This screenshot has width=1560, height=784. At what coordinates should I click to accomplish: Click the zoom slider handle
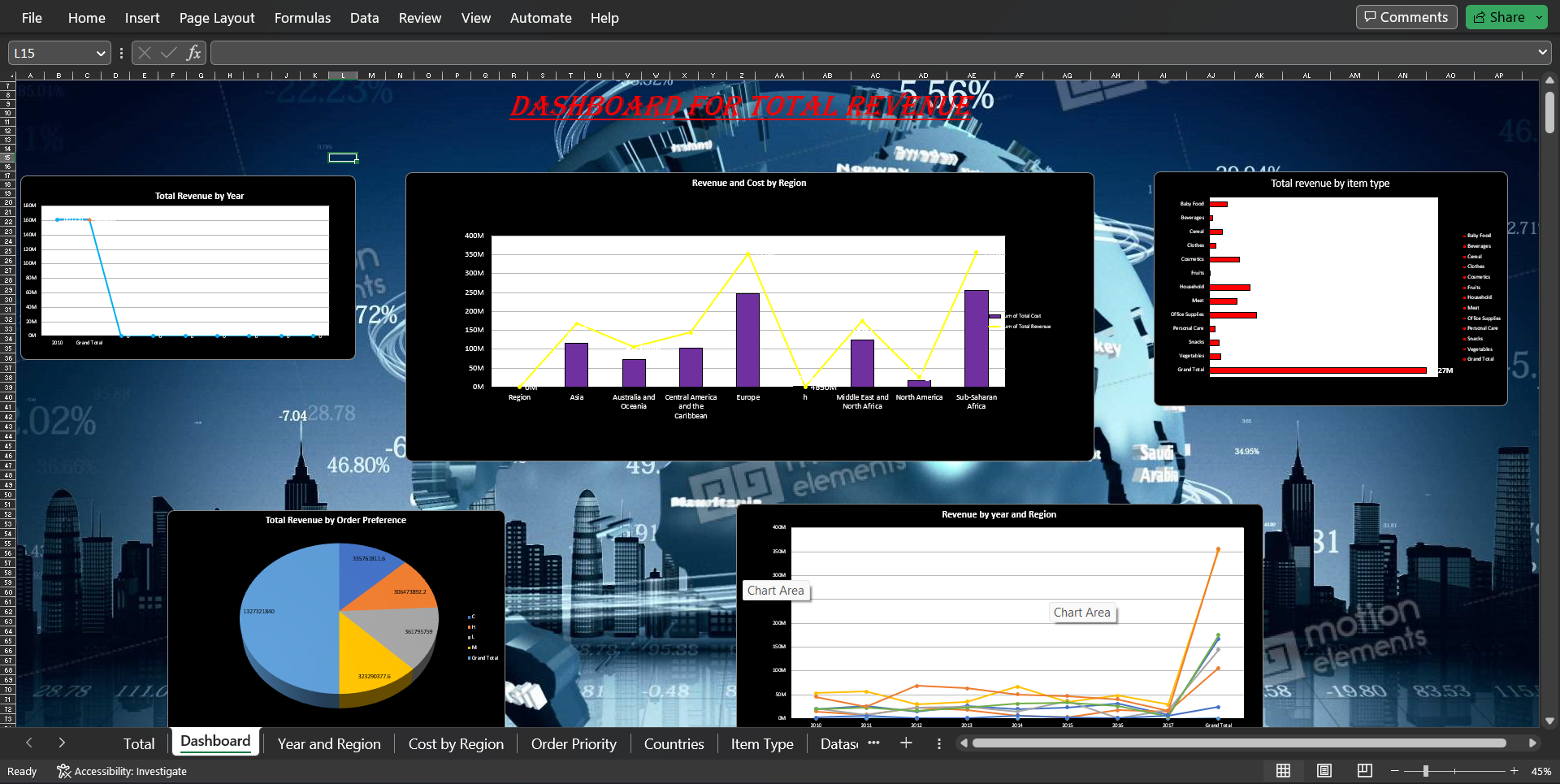point(1426,771)
